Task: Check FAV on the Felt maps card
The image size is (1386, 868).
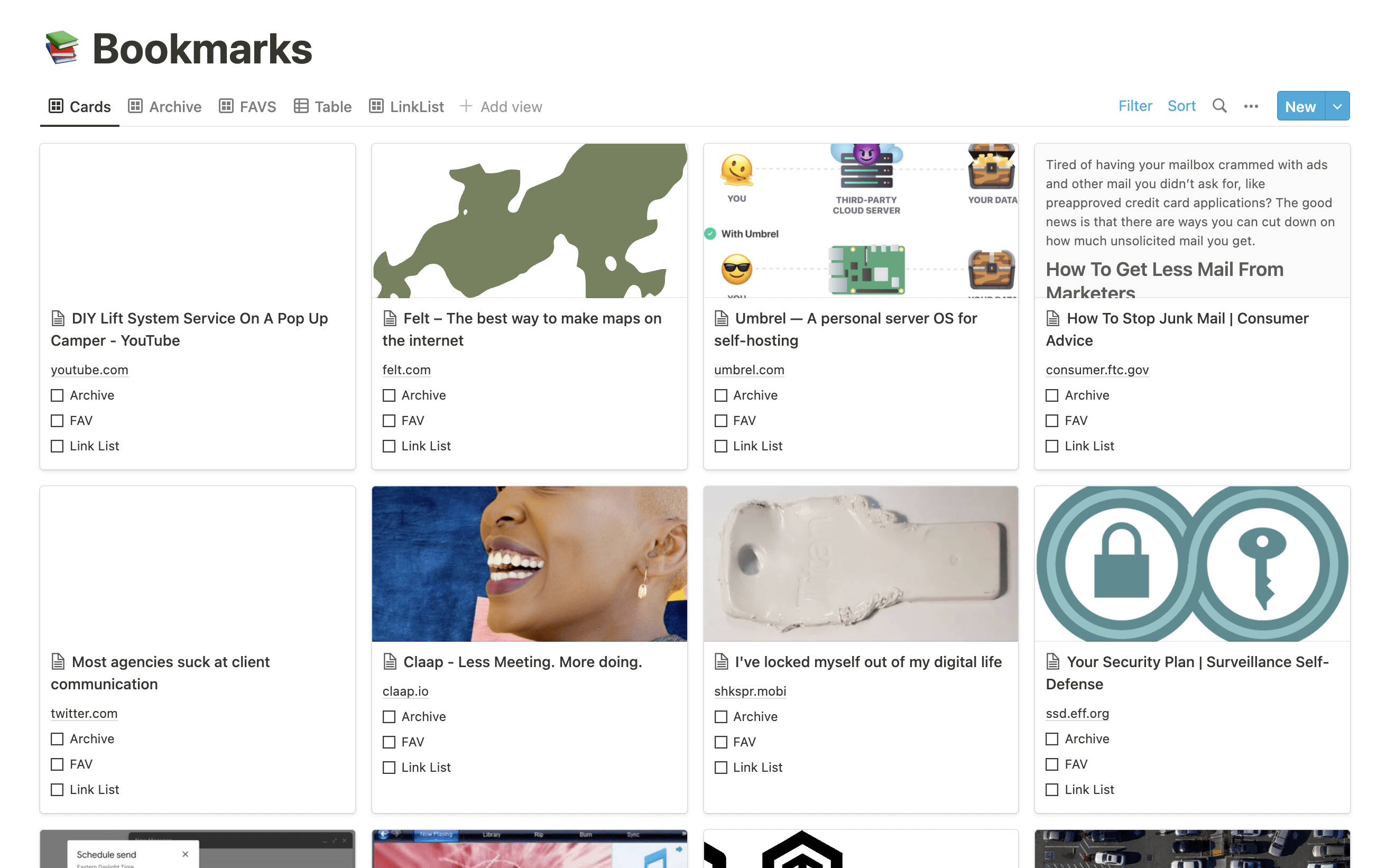Action: point(389,421)
